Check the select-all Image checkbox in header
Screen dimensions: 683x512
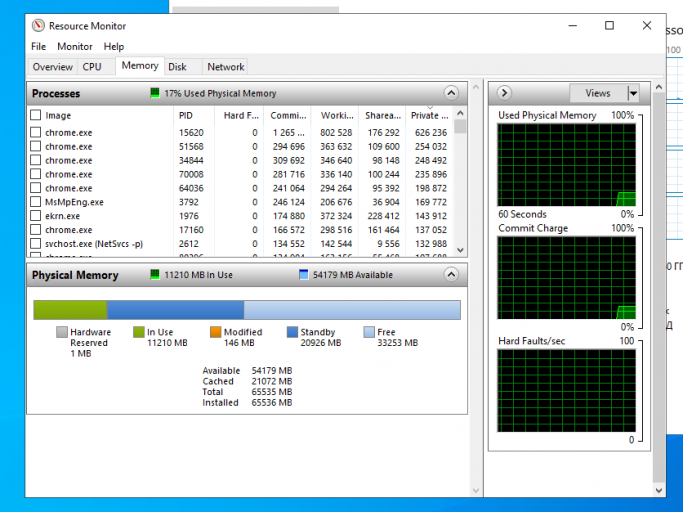click(x=36, y=115)
